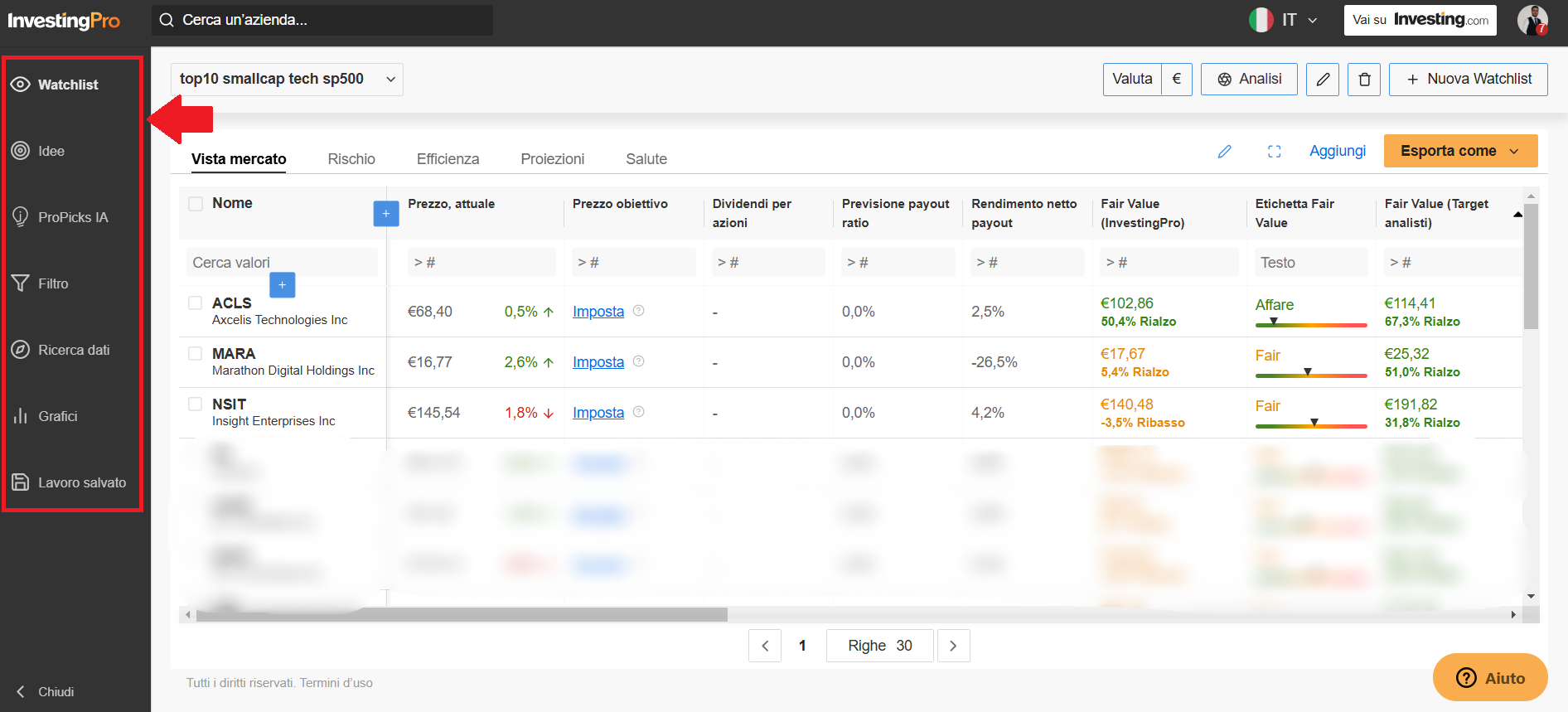The image size is (1568, 712).
Task: Click the Cerca valori filter field
Action: 282,263
